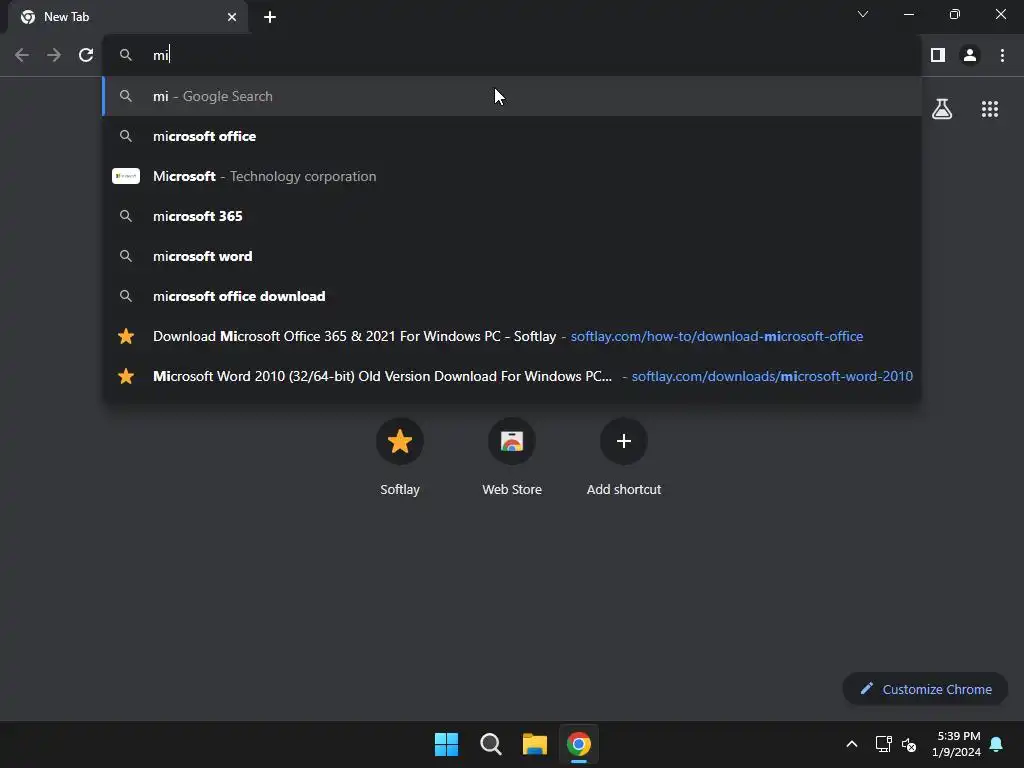This screenshot has height=768, width=1024.
Task: Choose "microsoft office" suggestion
Action: pyautogui.click(x=512, y=136)
